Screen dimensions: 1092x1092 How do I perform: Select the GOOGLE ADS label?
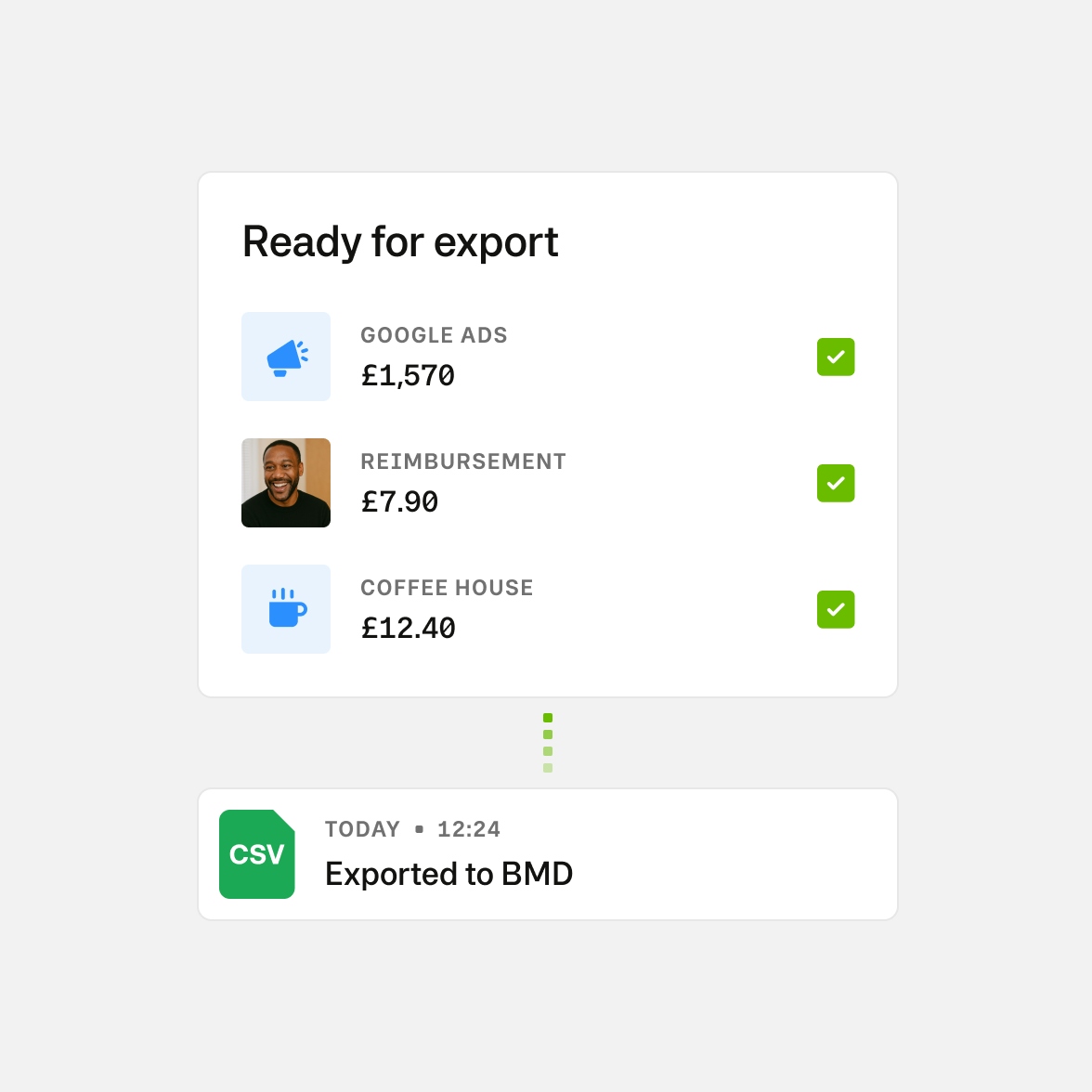point(434,335)
